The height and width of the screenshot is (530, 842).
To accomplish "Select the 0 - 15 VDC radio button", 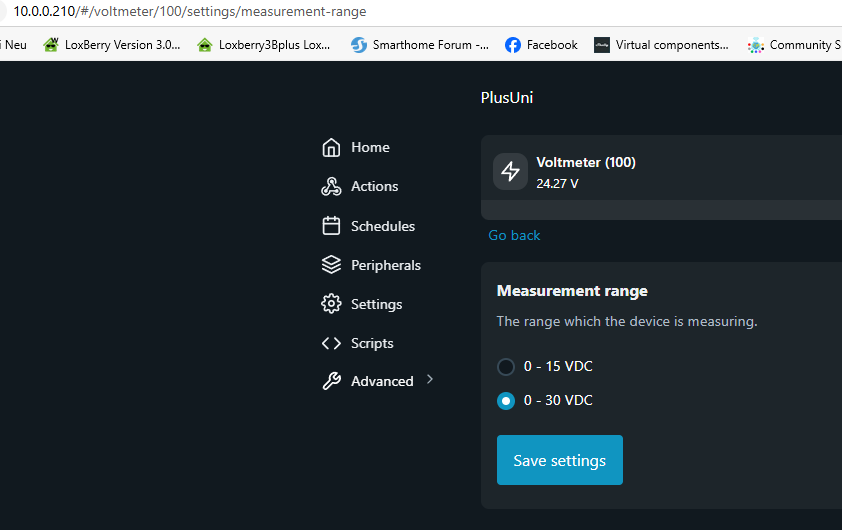I will coord(506,367).
